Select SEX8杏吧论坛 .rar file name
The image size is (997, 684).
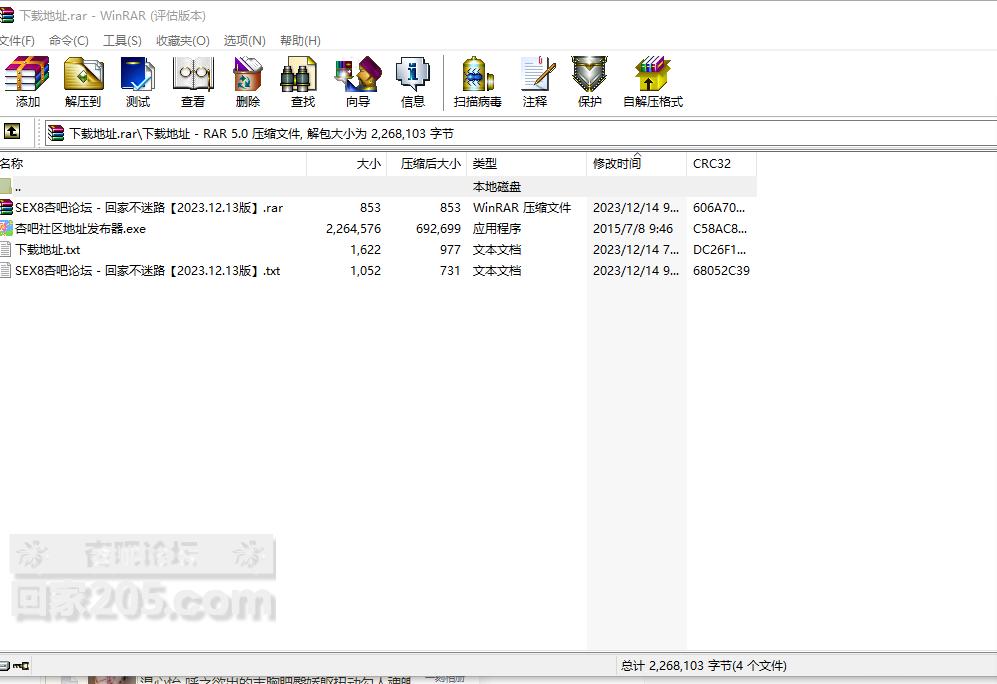click(x=149, y=207)
